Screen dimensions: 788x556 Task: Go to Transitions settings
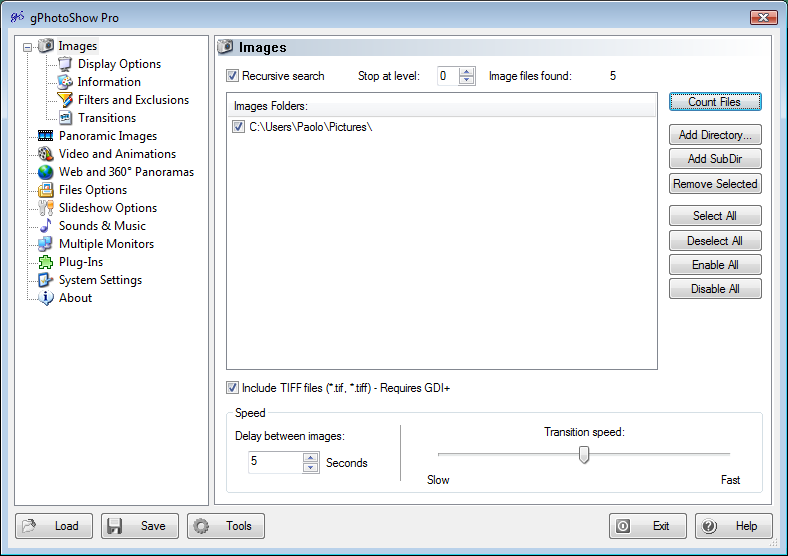tap(107, 118)
